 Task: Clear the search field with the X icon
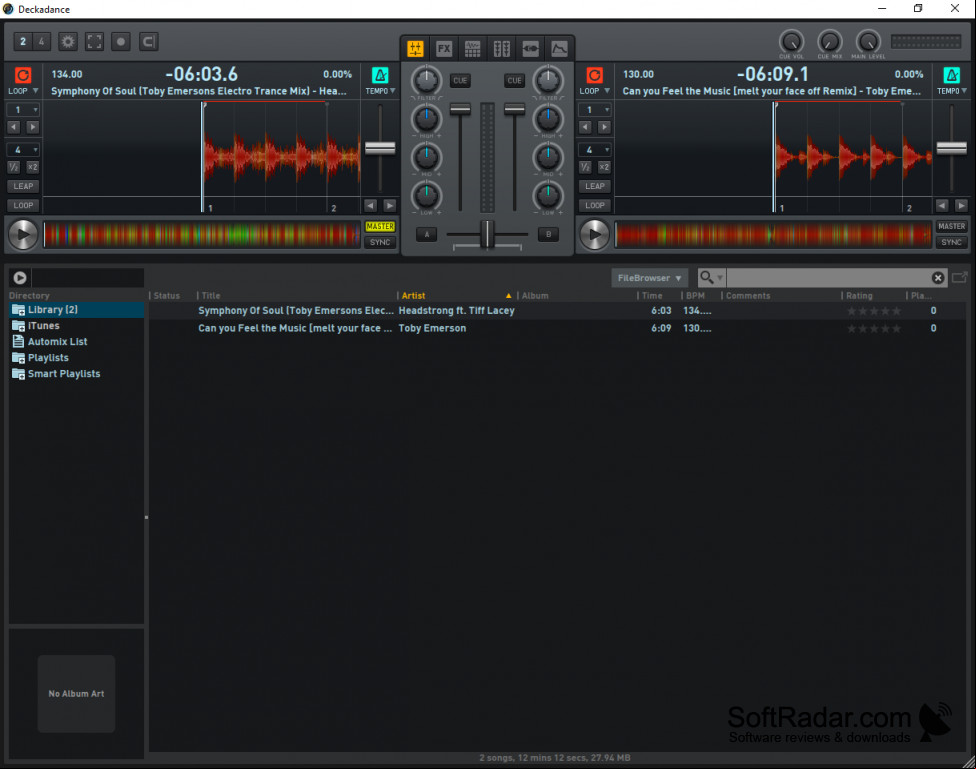(938, 278)
